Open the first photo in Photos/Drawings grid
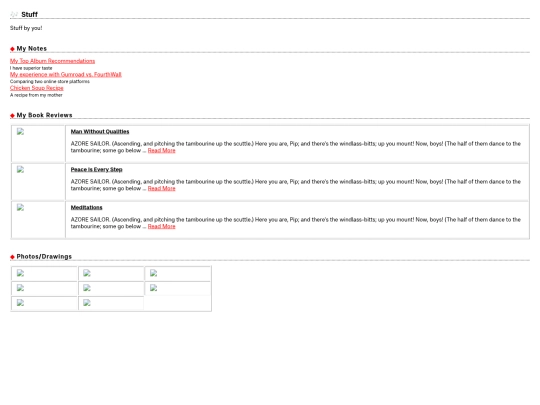This screenshot has height=405, width=540. pyautogui.click(x=20, y=273)
